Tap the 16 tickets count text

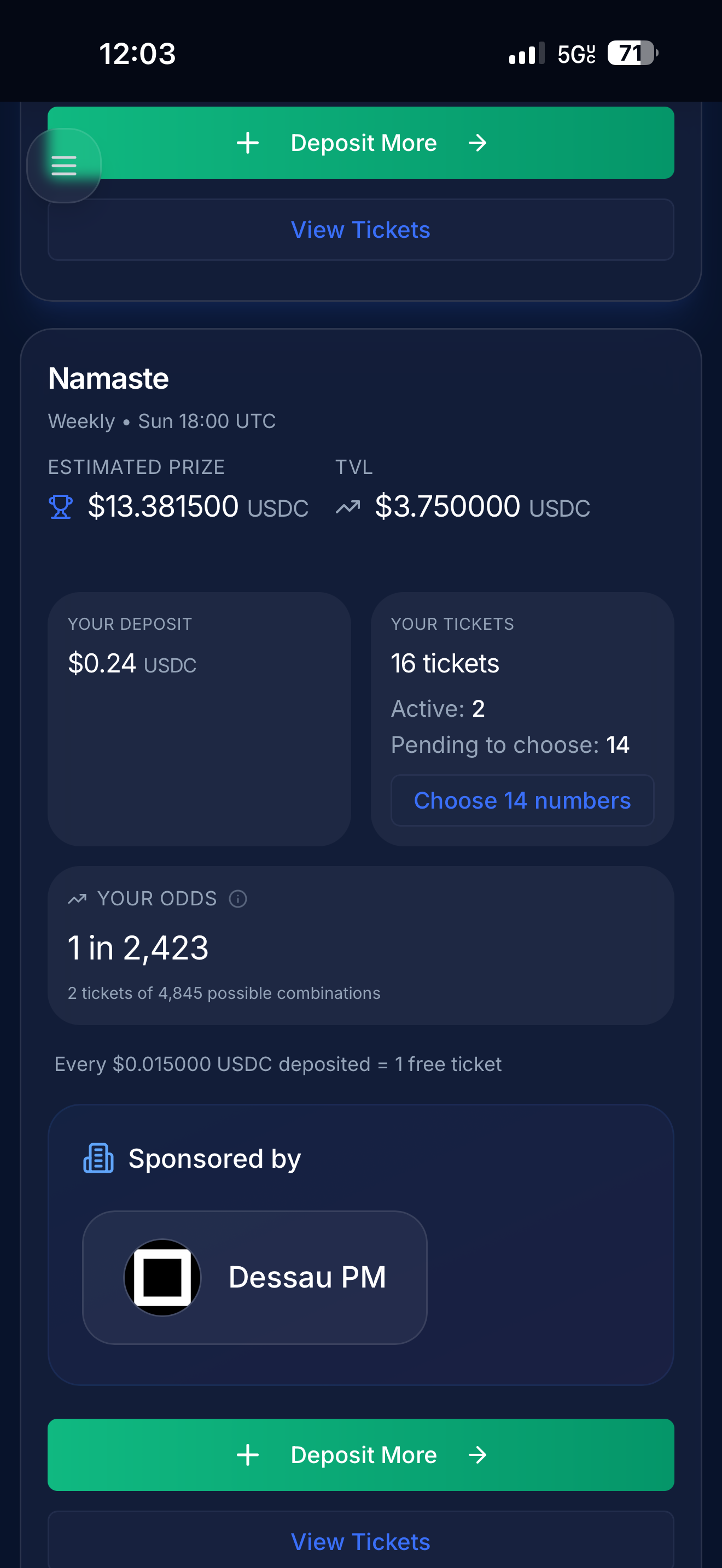coord(445,664)
